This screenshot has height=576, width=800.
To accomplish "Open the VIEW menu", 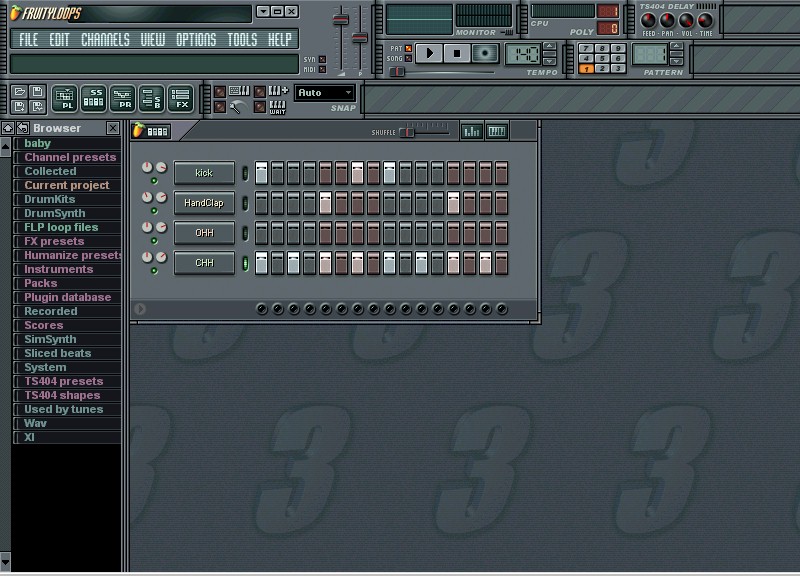I will tap(153, 39).
